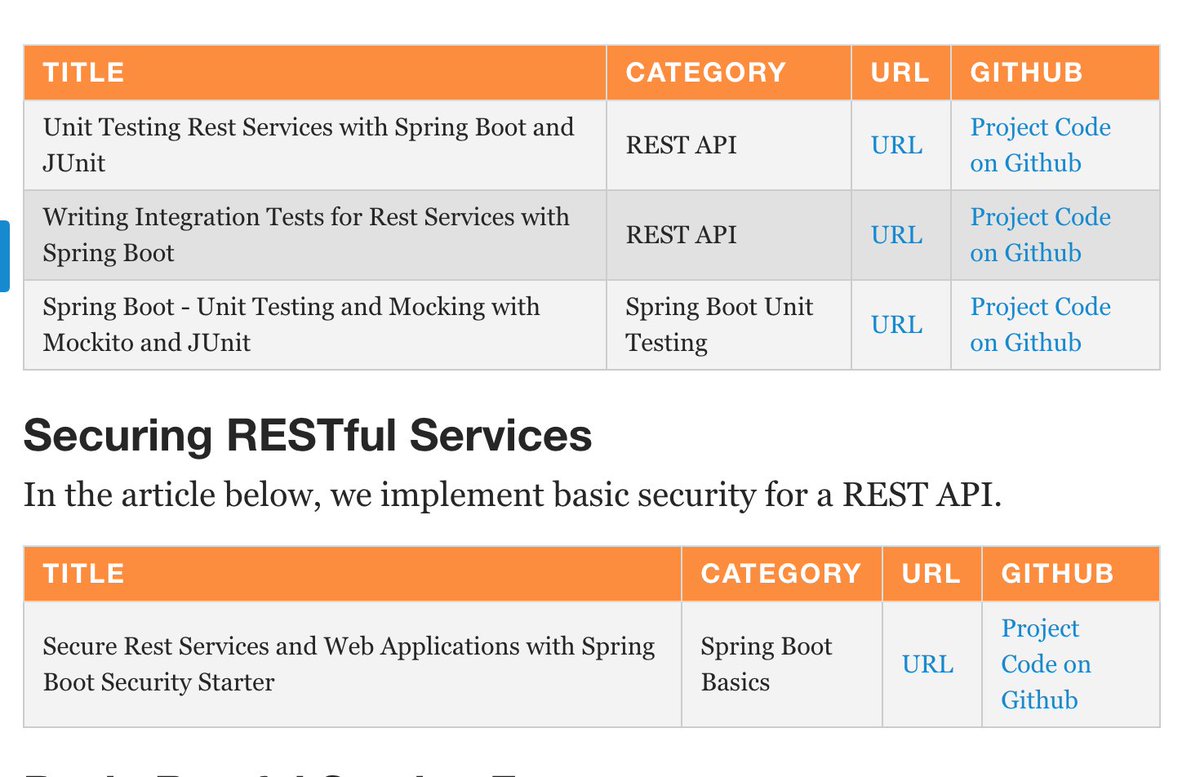Open URL link for Unit Testing Rest Services row
Viewport: 1200px width, 777px height.
(x=897, y=145)
